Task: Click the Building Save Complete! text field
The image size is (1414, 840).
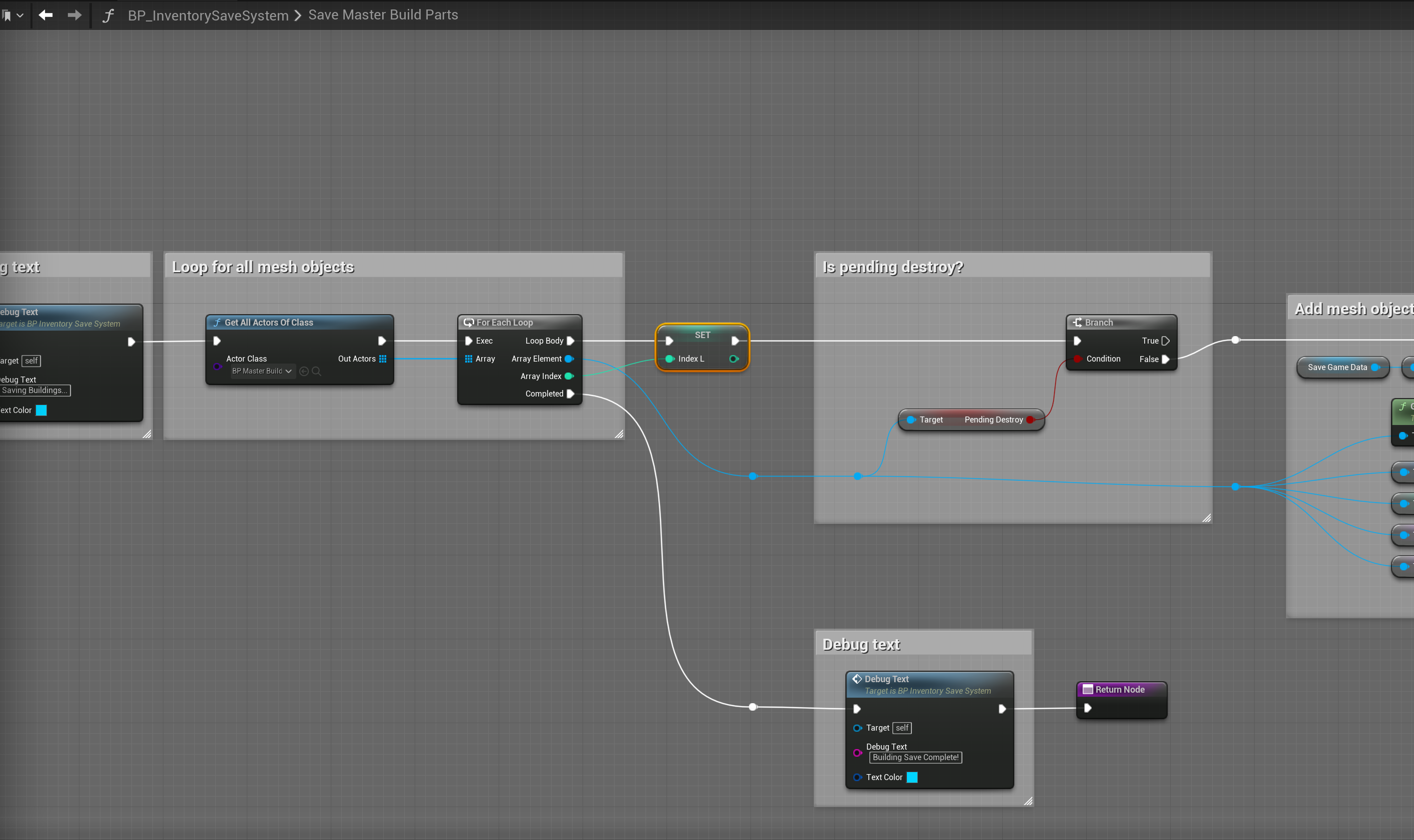Action: click(915, 757)
